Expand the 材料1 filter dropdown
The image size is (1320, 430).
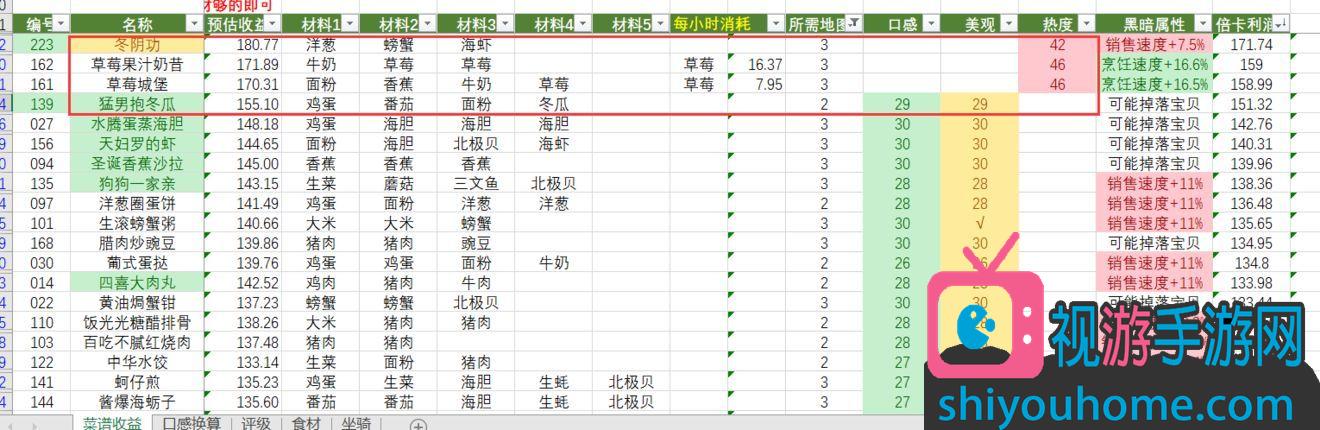pos(350,23)
